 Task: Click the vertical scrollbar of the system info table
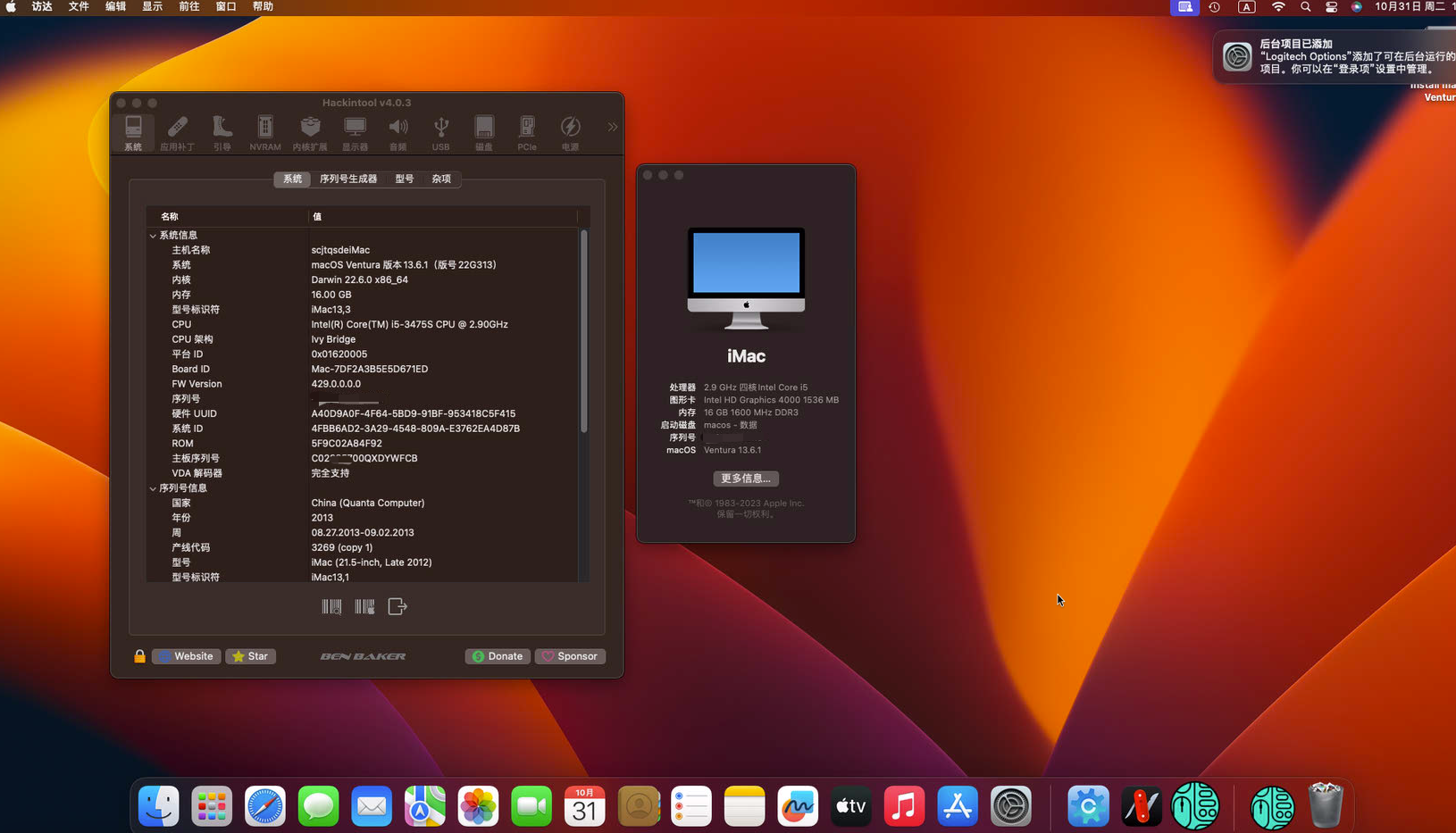(x=584, y=331)
